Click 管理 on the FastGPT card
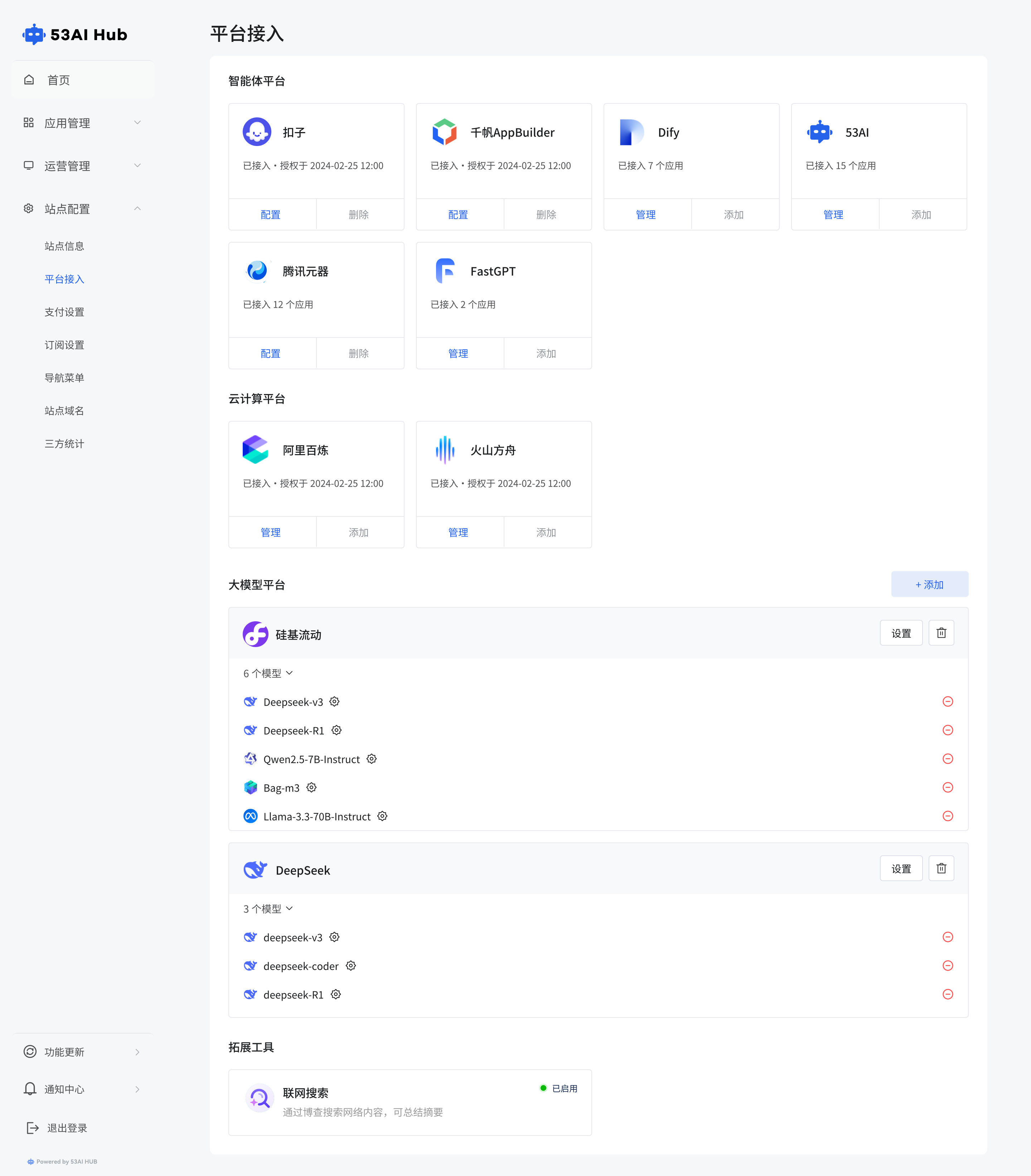 pyautogui.click(x=459, y=354)
